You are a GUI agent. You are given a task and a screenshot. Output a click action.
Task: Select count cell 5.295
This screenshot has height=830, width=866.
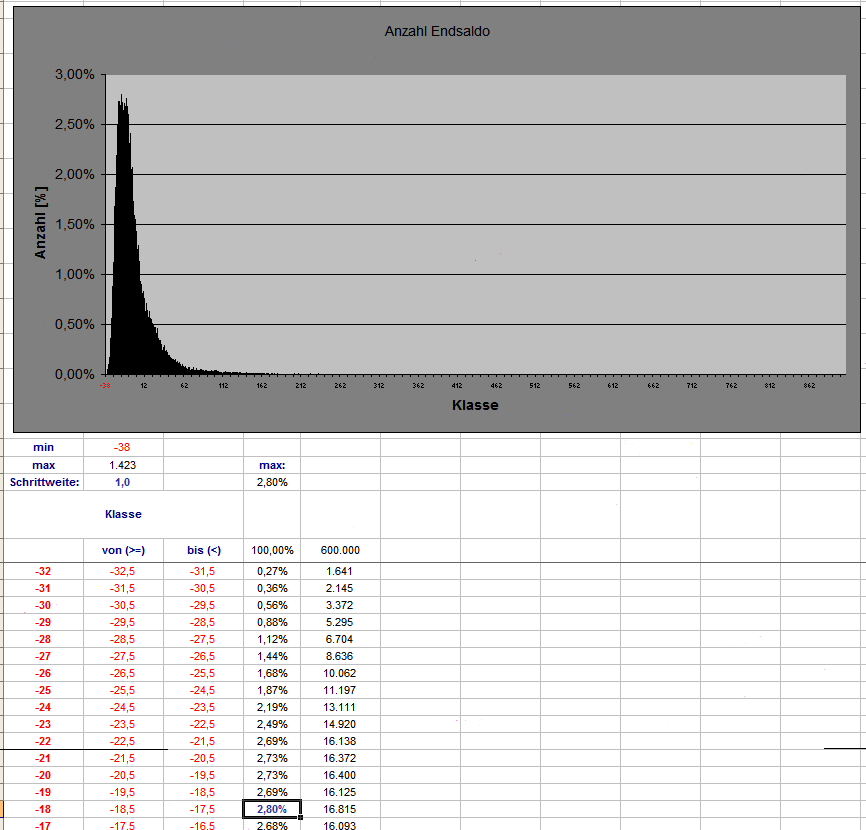pyautogui.click(x=340, y=622)
